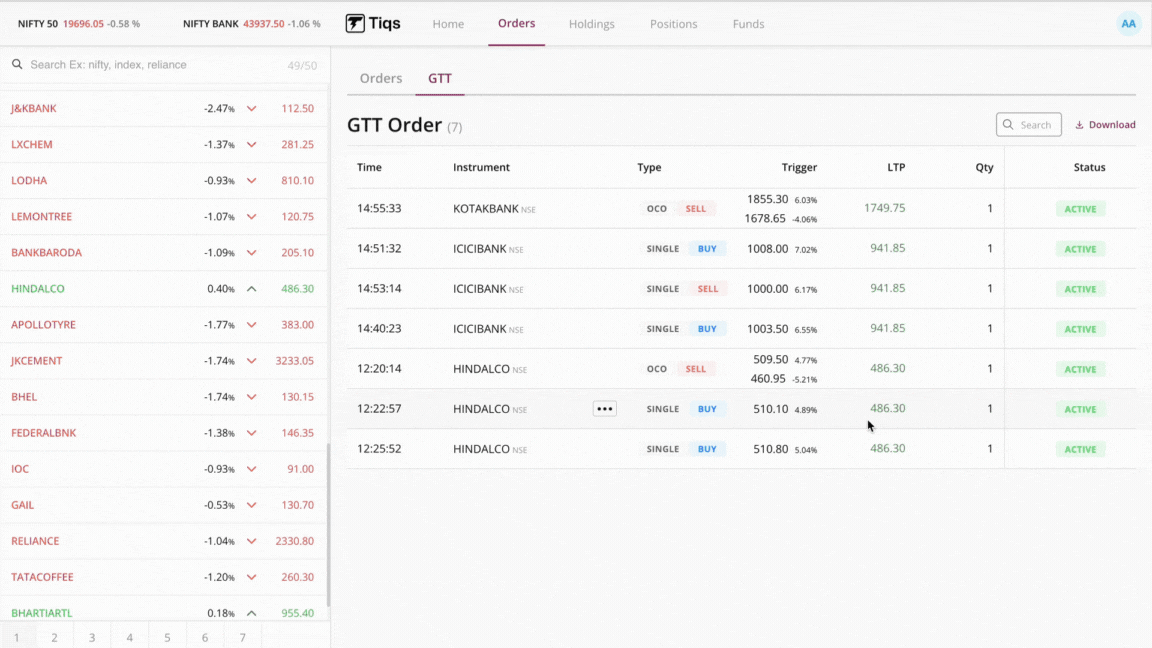Select the JKCEMENT watchlist entry
Screen dimensions: 1152x648
coord(164,361)
